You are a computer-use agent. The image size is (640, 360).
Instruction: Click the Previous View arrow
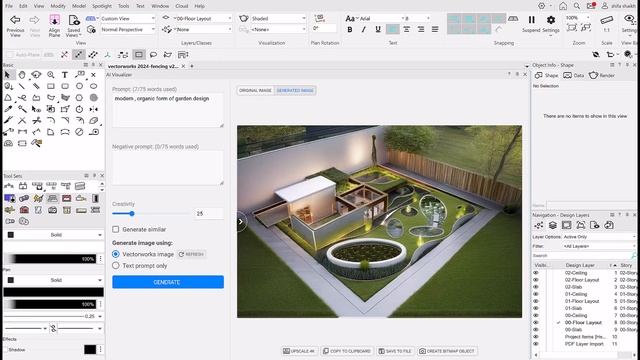(15, 20)
